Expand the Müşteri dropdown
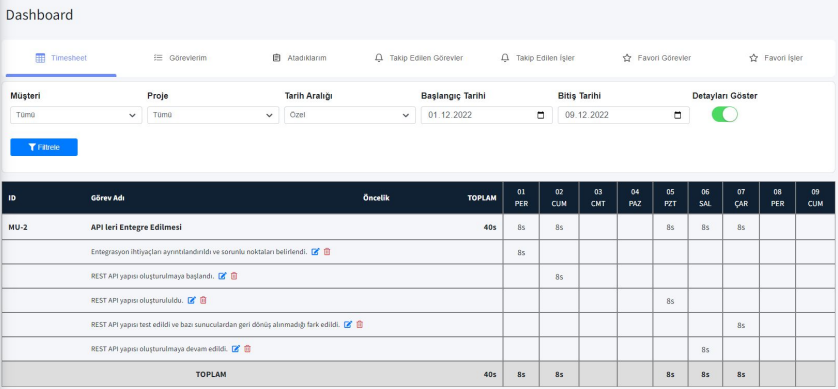Viewport: 838px width, 389px height. [x=76, y=115]
